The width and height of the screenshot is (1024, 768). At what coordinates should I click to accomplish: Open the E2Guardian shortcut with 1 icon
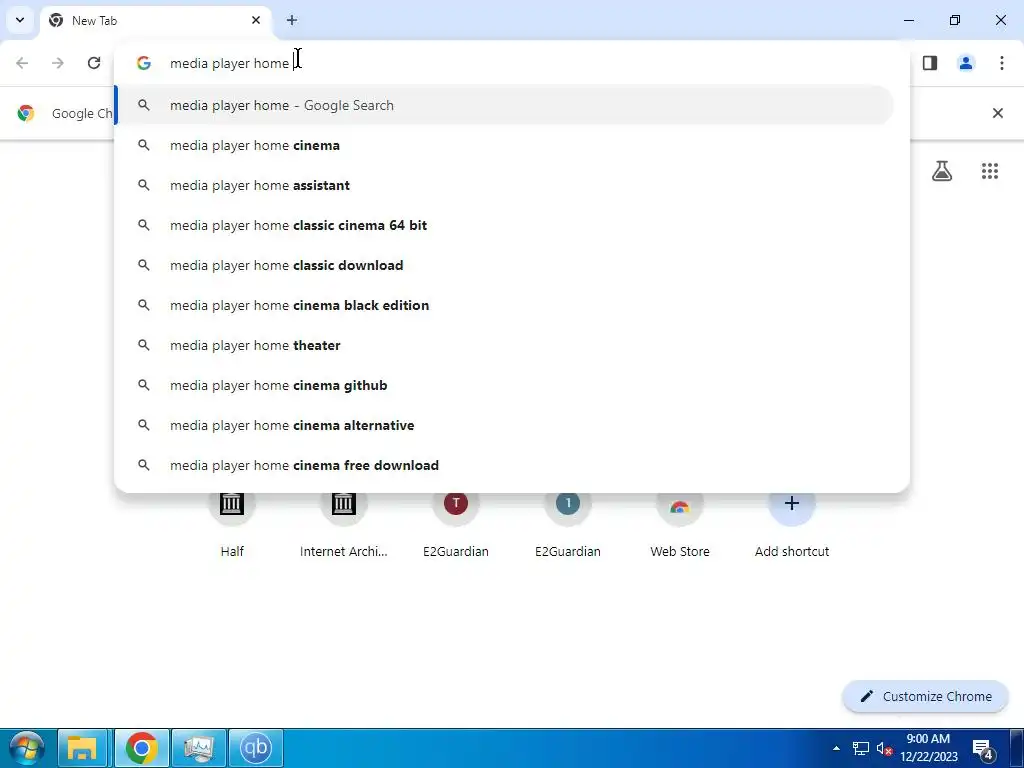tap(568, 524)
